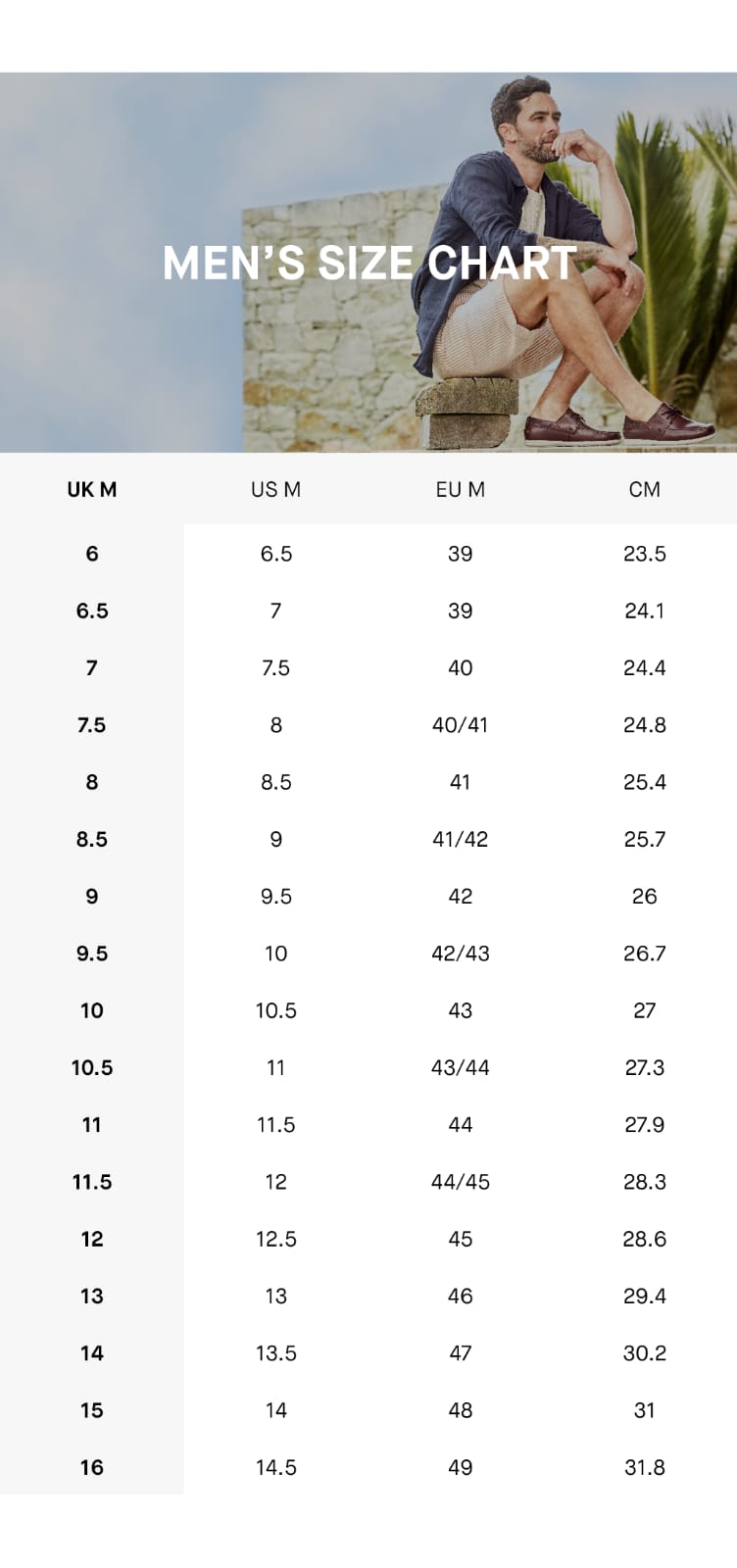Click the 41/42 EU size cell
Screen dimensions: 737x1568
(460, 839)
